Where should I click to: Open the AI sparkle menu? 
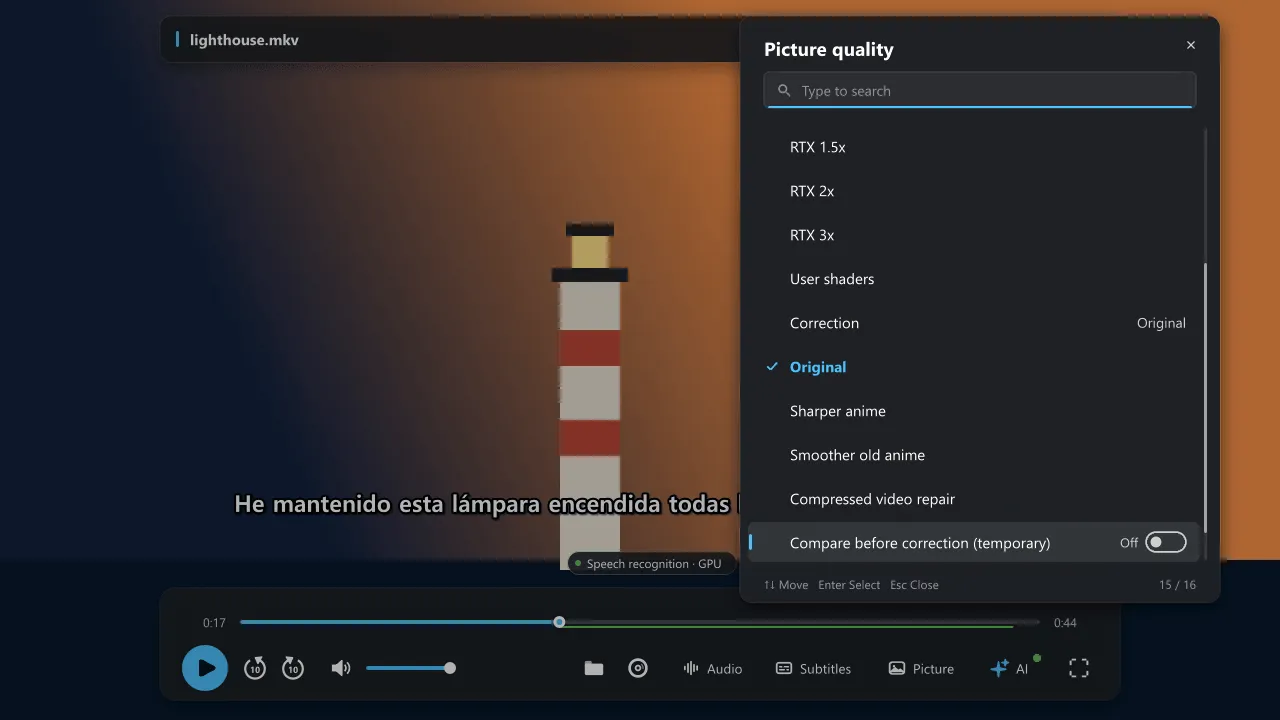[1010, 668]
